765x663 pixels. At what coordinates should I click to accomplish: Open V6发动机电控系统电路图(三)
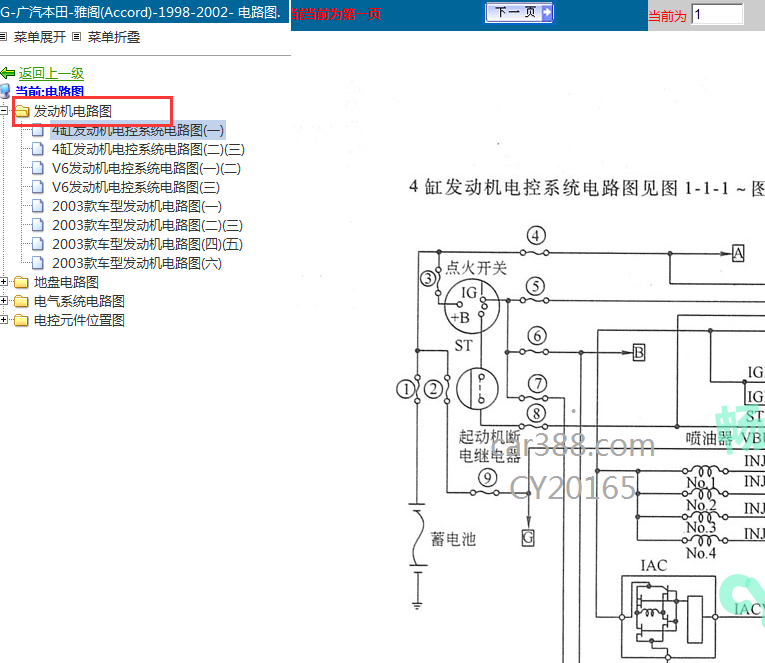tap(136, 187)
